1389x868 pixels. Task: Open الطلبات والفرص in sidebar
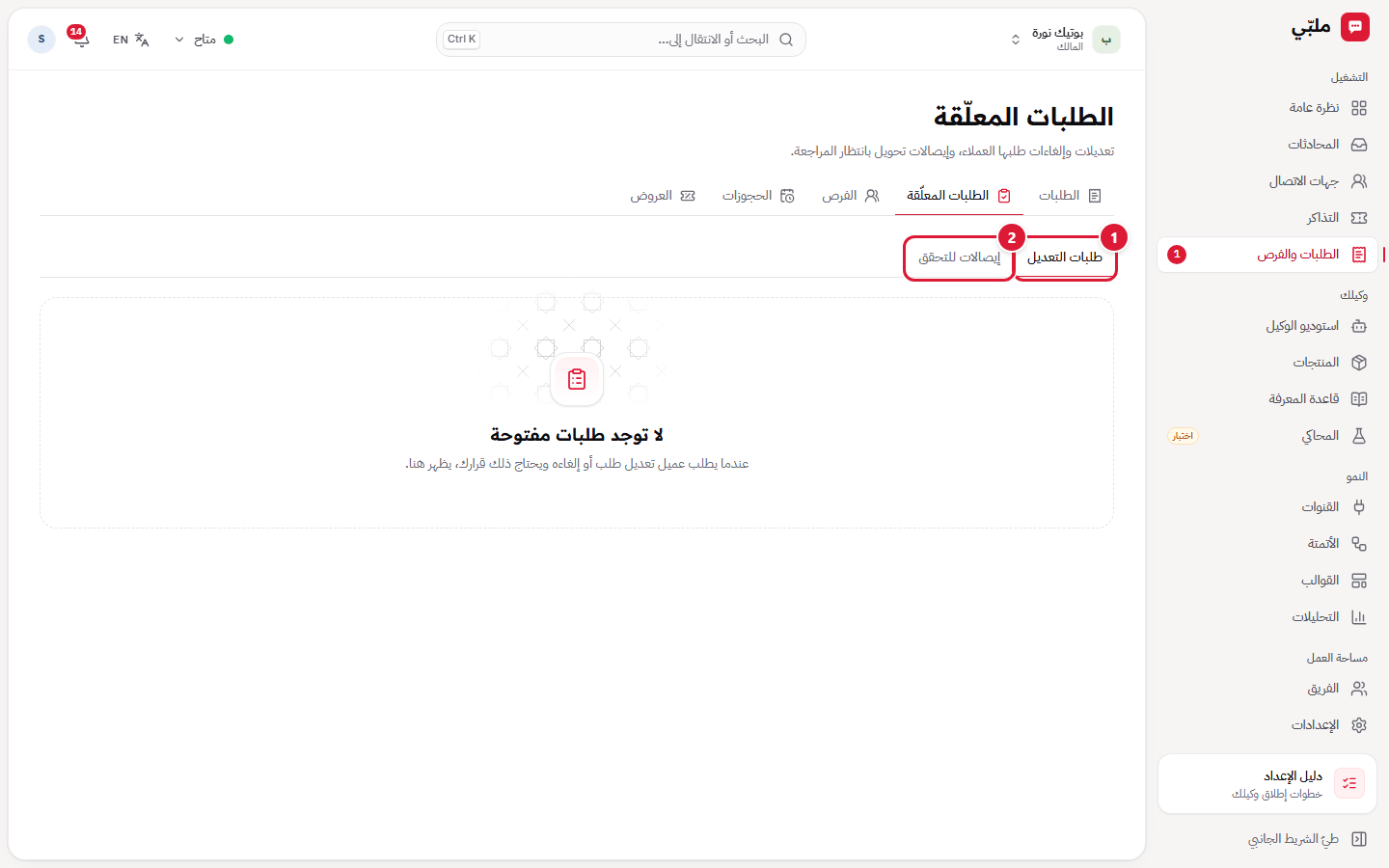(x=1267, y=255)
